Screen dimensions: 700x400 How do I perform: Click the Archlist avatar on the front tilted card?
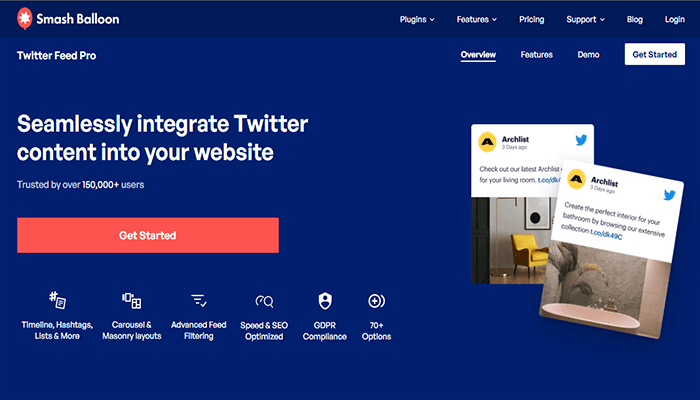[576, 179]
